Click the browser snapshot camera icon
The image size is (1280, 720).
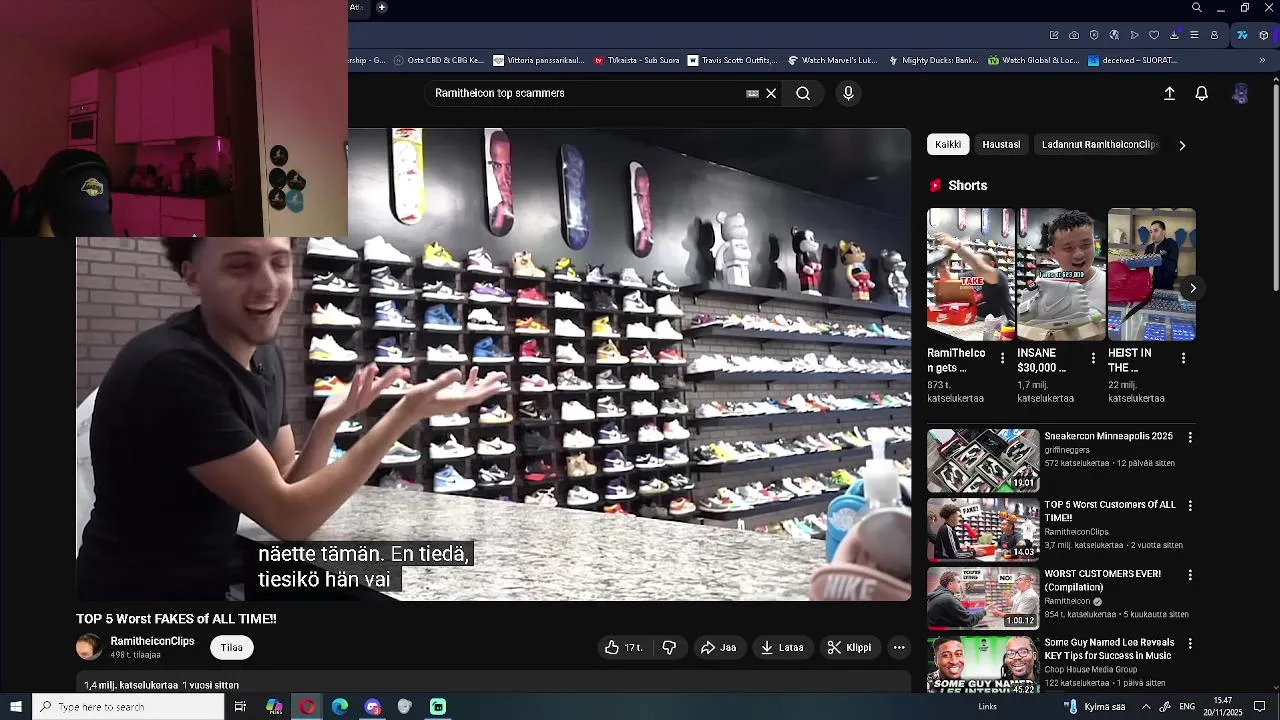coord(1074,35)
